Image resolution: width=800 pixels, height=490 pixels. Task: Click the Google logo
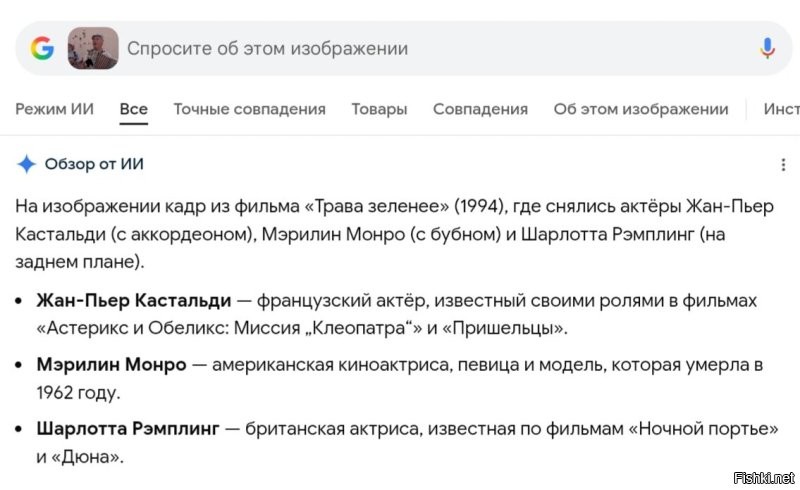click(x=42, y=48)
